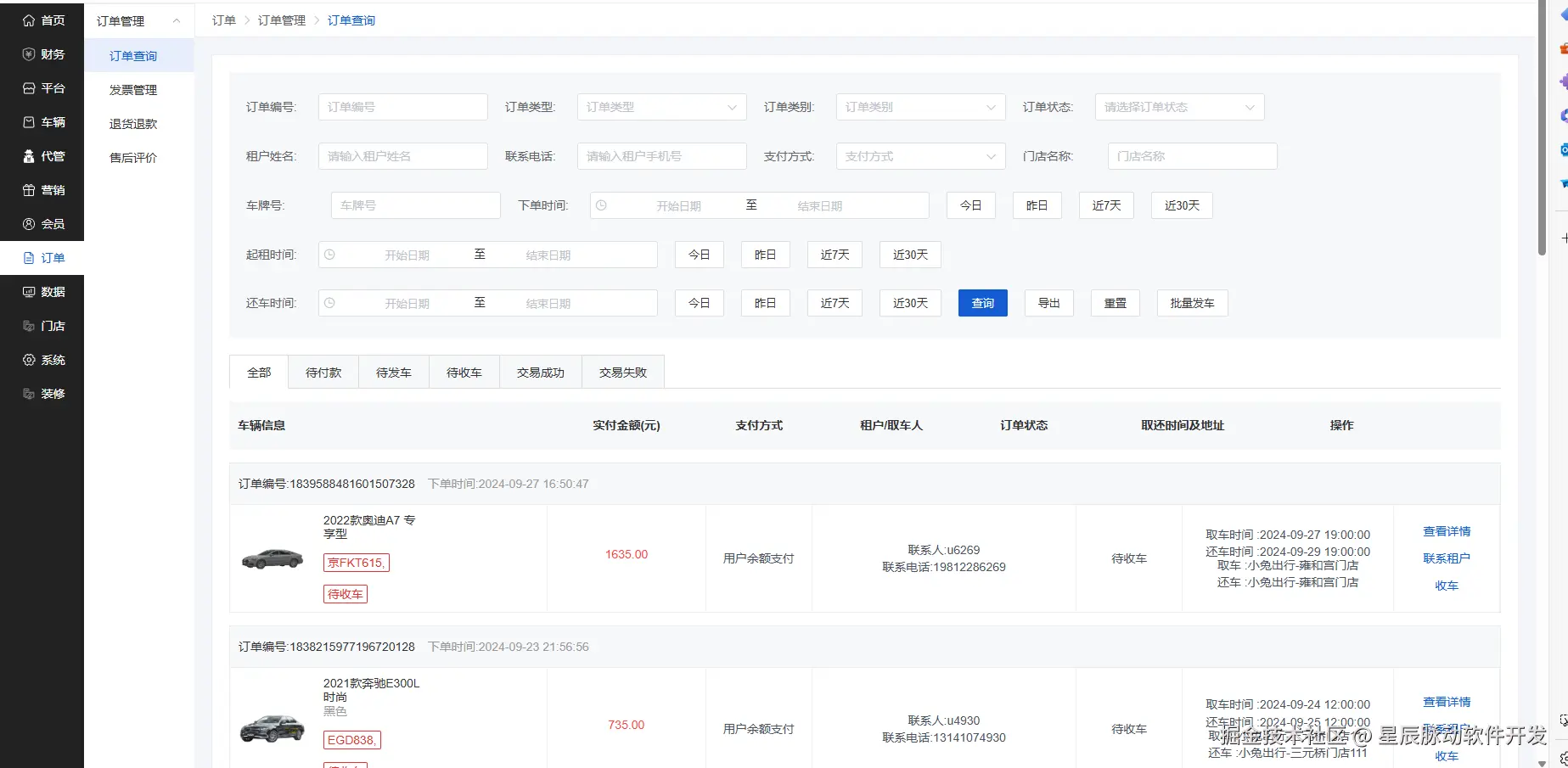Open the 订单类型 dropdown
Viewport: 1568px width, 768px height.
pos(661,107)
